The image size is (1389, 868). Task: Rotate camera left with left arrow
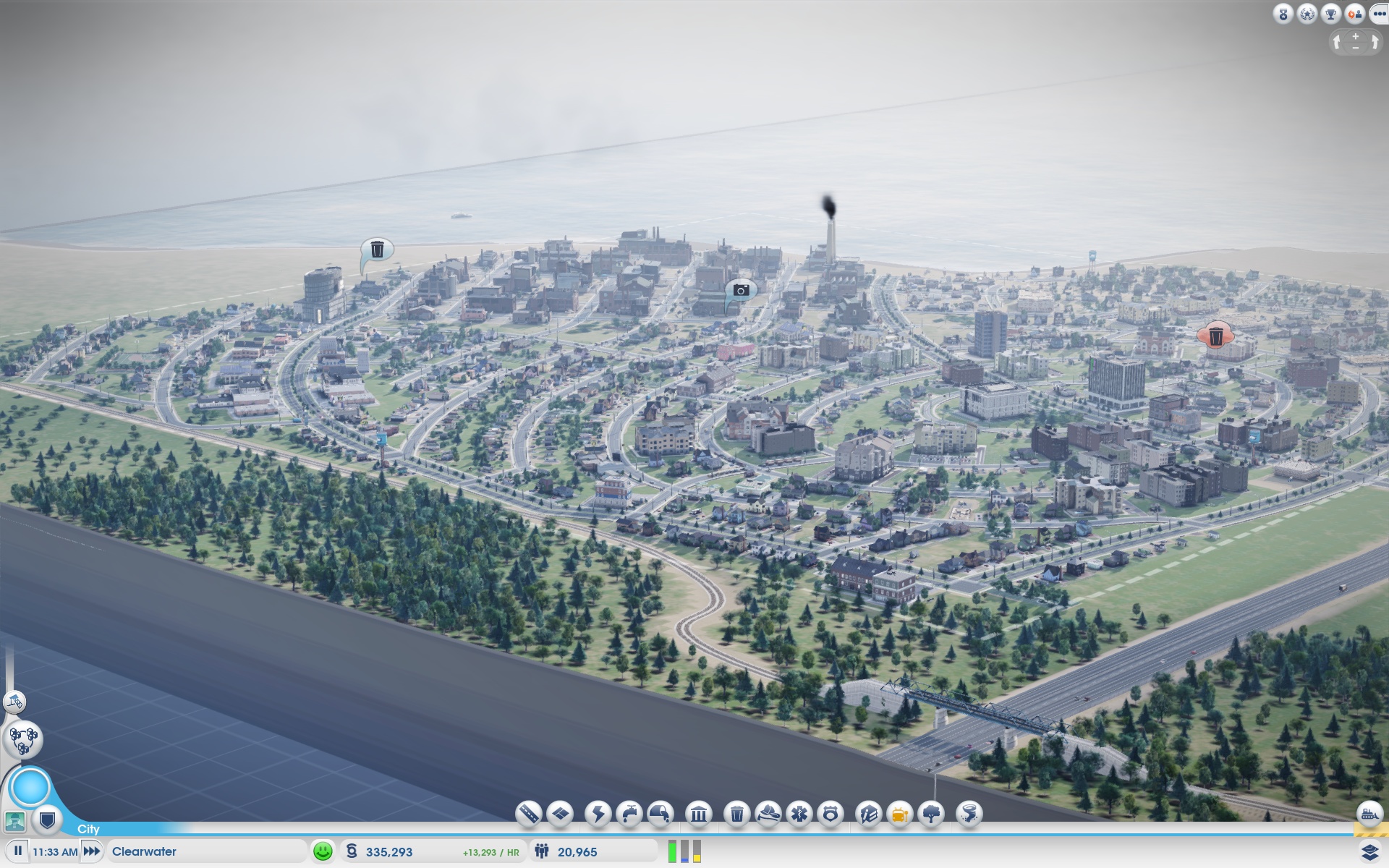(x=1337, y=42)
